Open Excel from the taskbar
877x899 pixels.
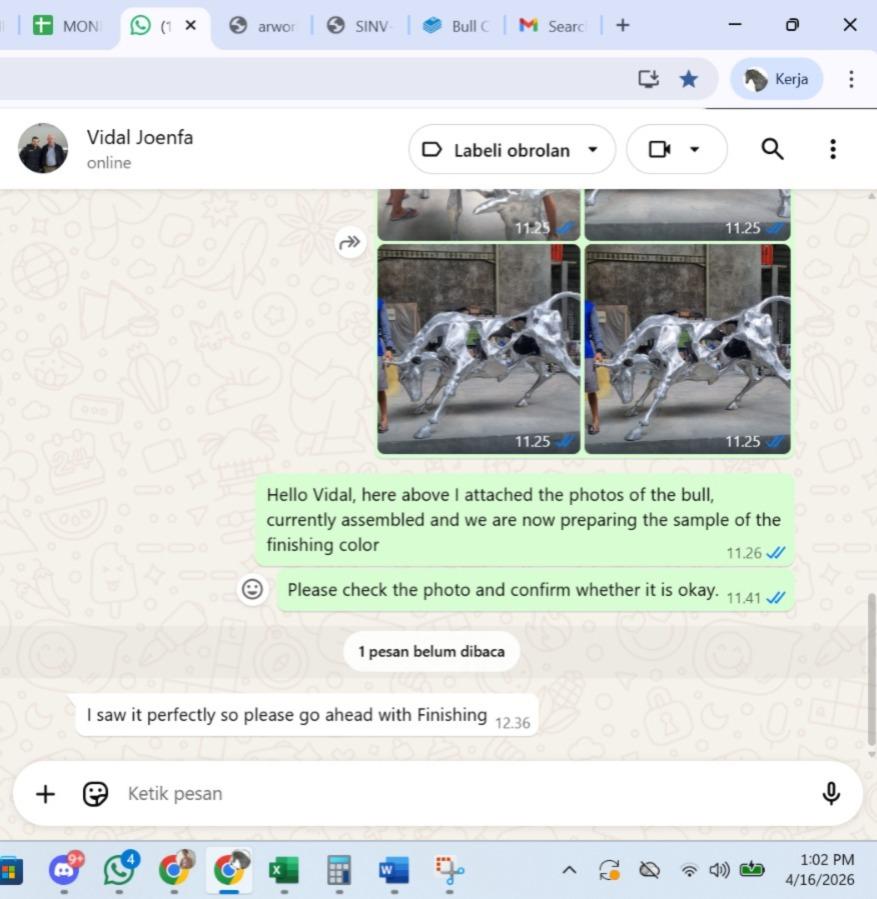pyautogui.click(x=284, y=870)
